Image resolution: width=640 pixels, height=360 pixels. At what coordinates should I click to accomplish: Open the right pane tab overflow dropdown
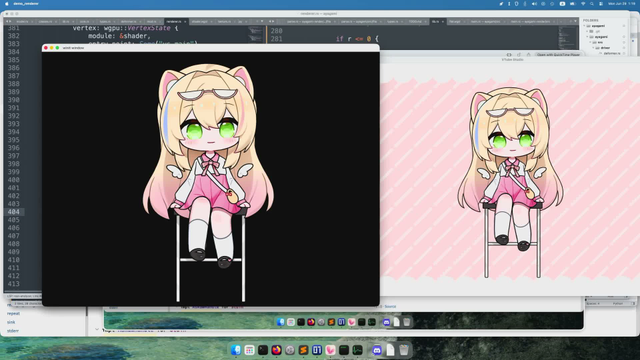coord(576,21)
